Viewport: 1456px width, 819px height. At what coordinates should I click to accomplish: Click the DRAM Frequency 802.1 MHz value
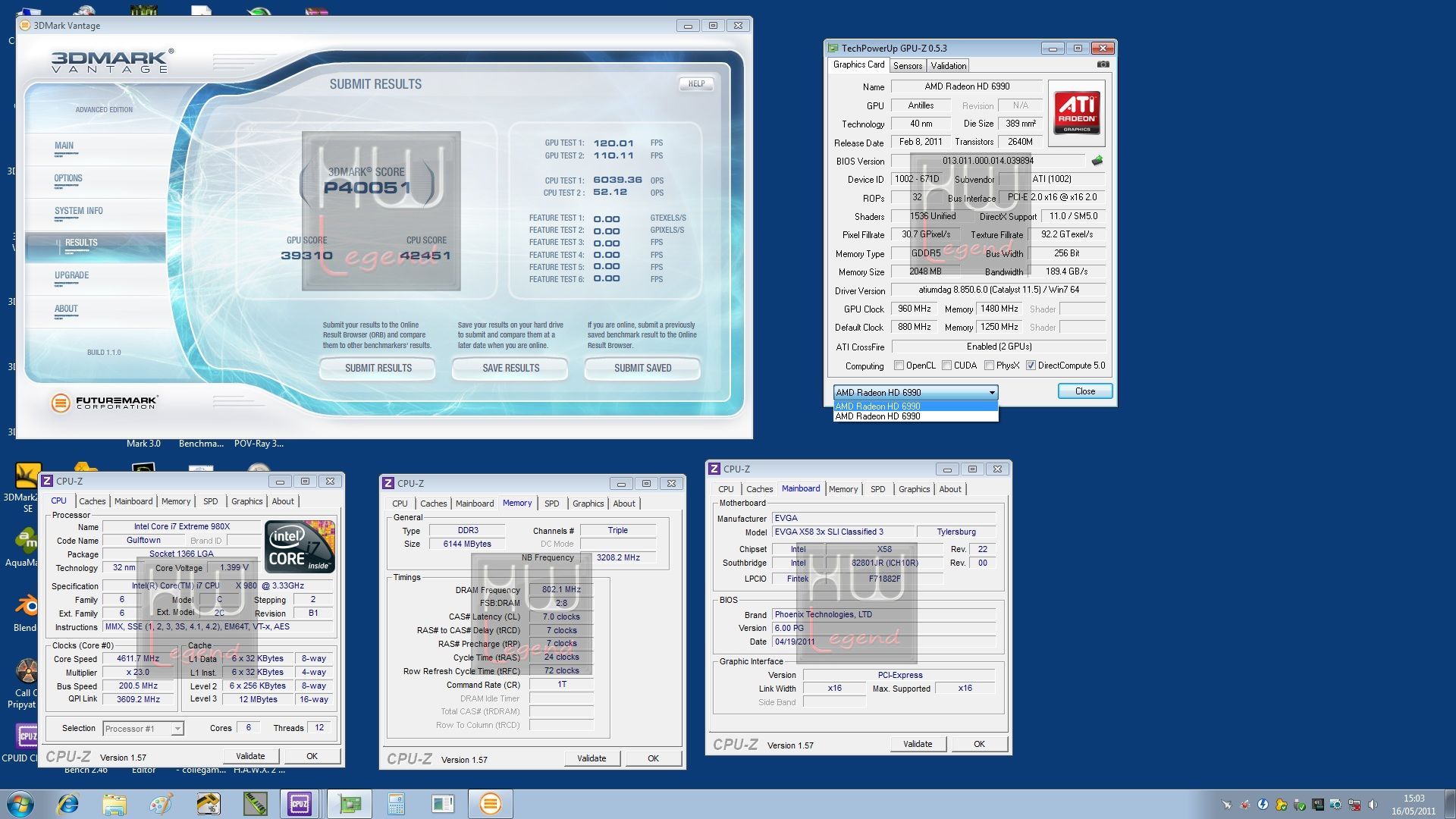(x=561, y=590)
